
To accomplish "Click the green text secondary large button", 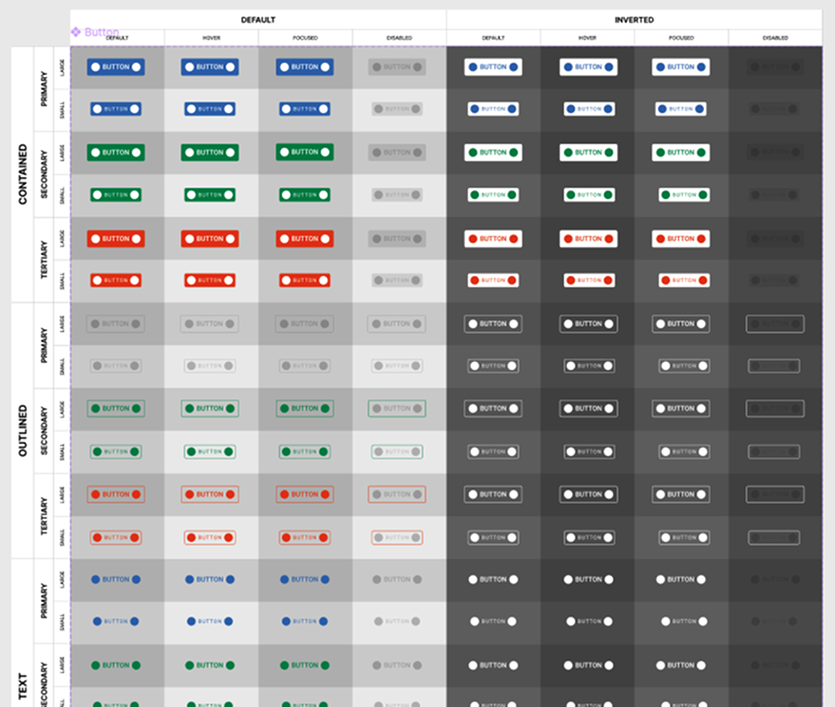I will click(117, 664).
